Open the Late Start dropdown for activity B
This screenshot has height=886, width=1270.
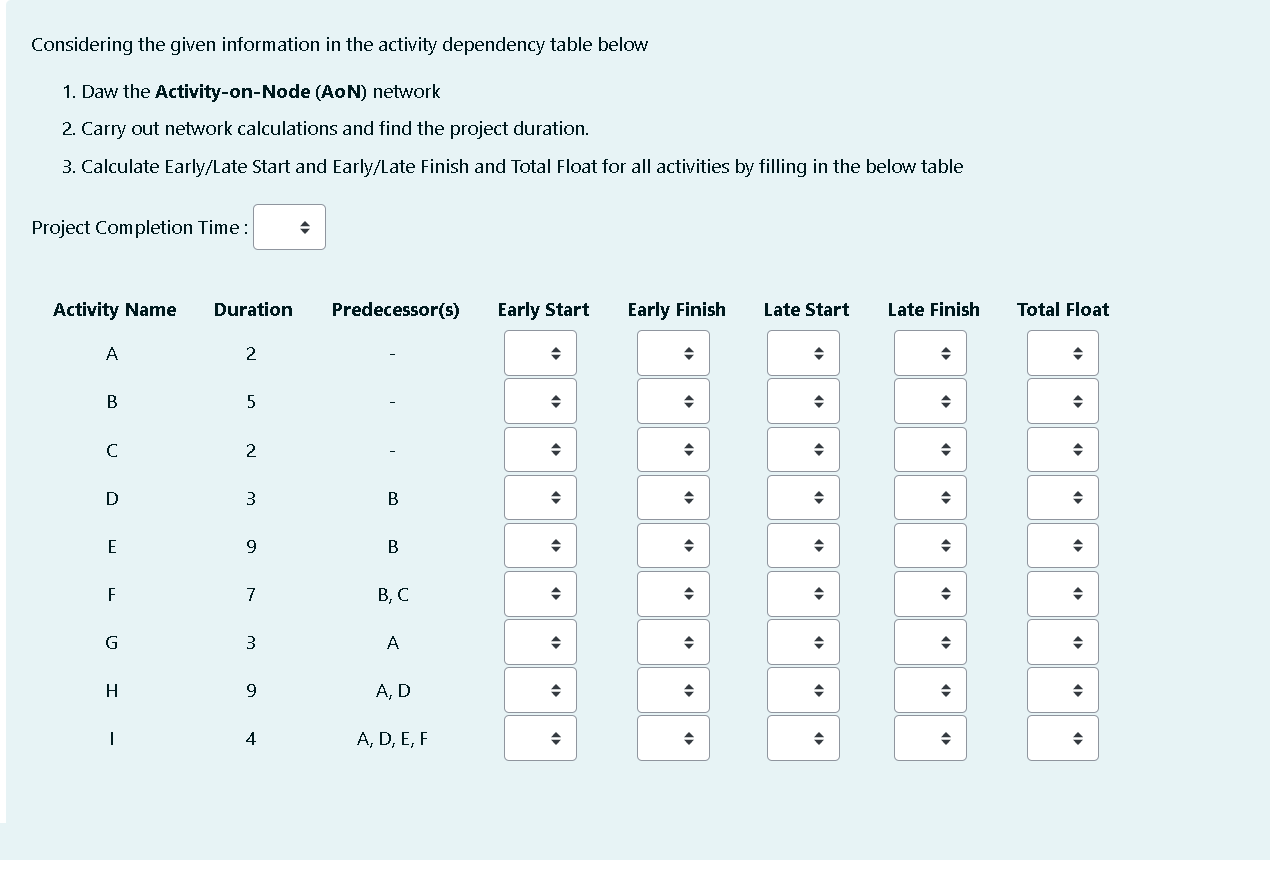click(x=803, y=400)
